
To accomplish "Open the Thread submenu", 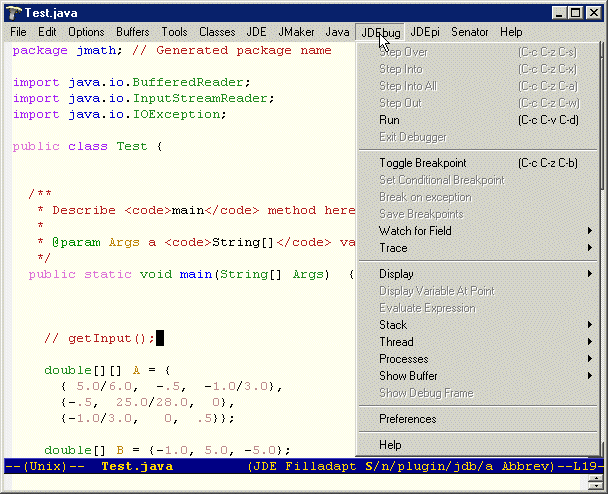I will [x=396, y=342].
